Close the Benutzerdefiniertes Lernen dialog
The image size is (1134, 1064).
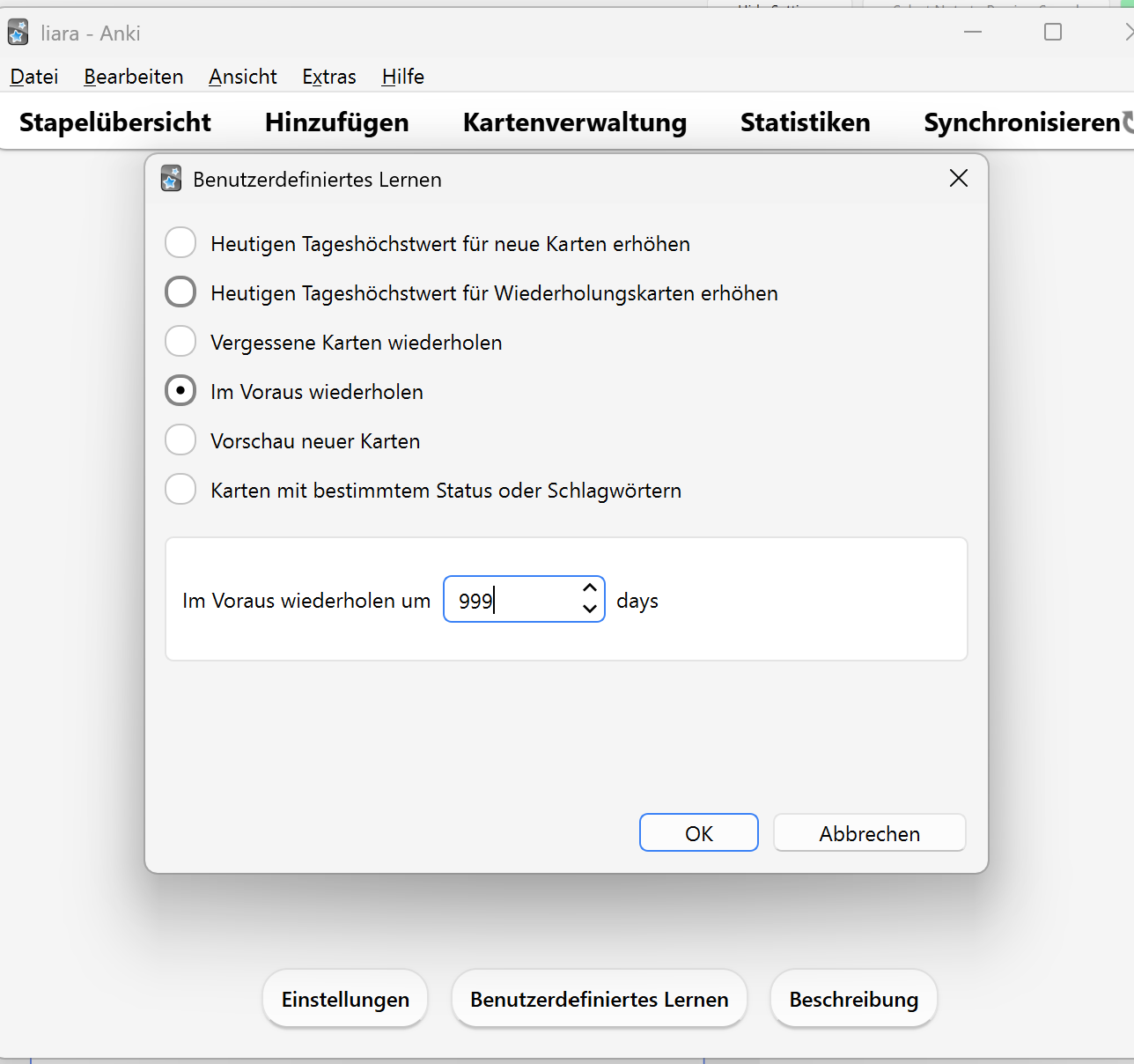click(x=959, y=178)
